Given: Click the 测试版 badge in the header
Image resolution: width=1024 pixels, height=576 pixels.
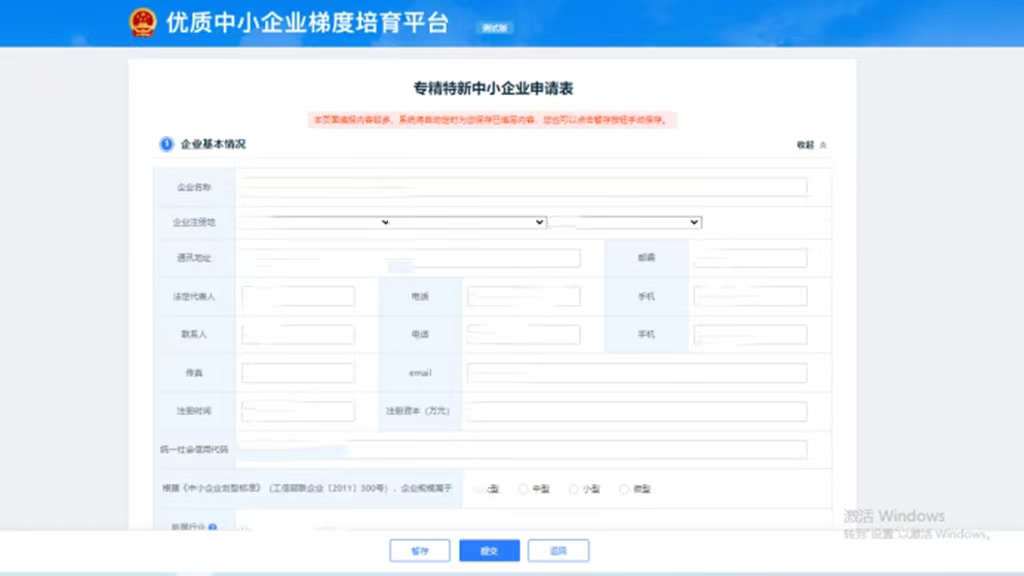Looking at the screenshot, I should 495,28.
